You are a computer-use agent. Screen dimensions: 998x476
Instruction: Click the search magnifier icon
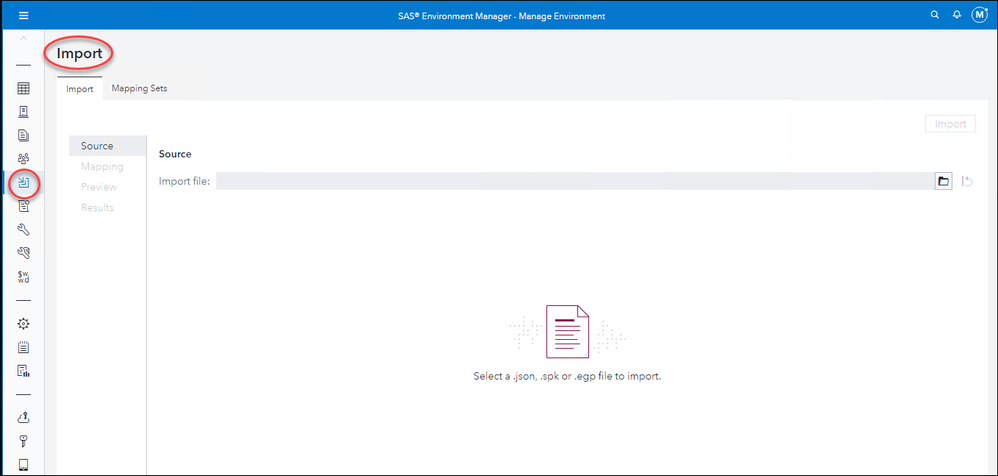[x=935, y=15]
